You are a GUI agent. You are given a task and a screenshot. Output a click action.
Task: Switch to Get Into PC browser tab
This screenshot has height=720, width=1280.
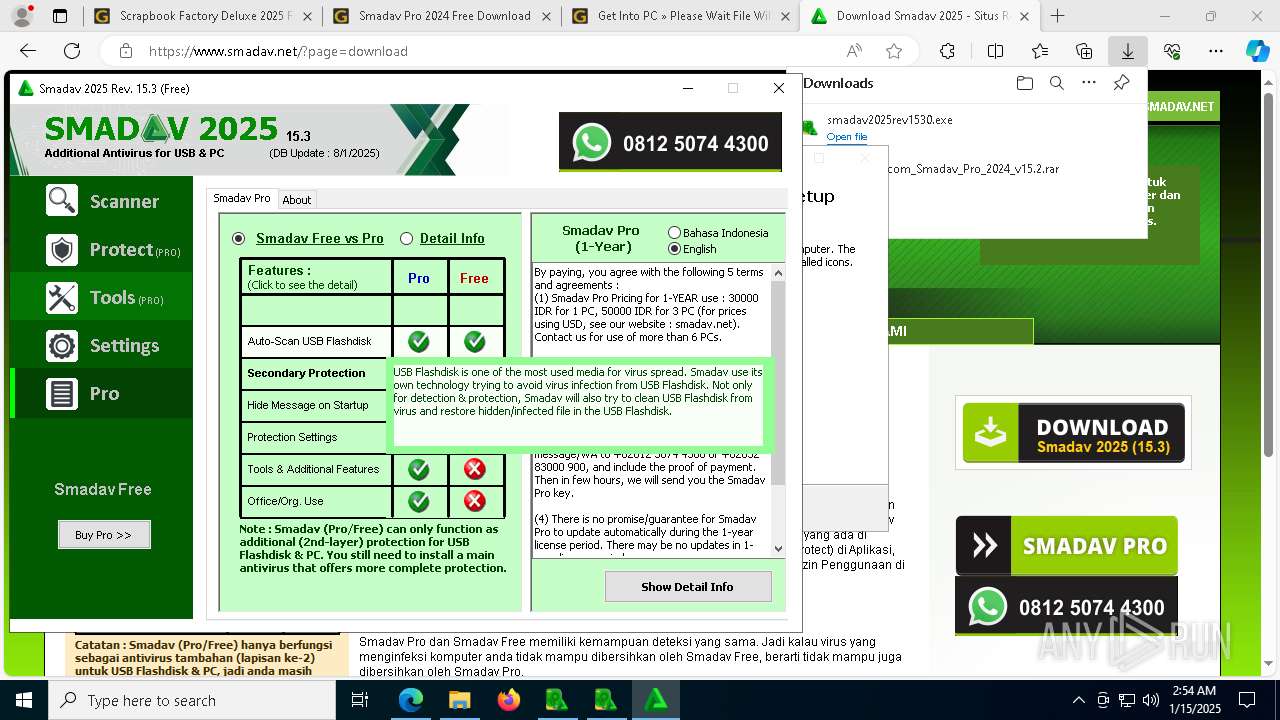(x=680, y=16)
